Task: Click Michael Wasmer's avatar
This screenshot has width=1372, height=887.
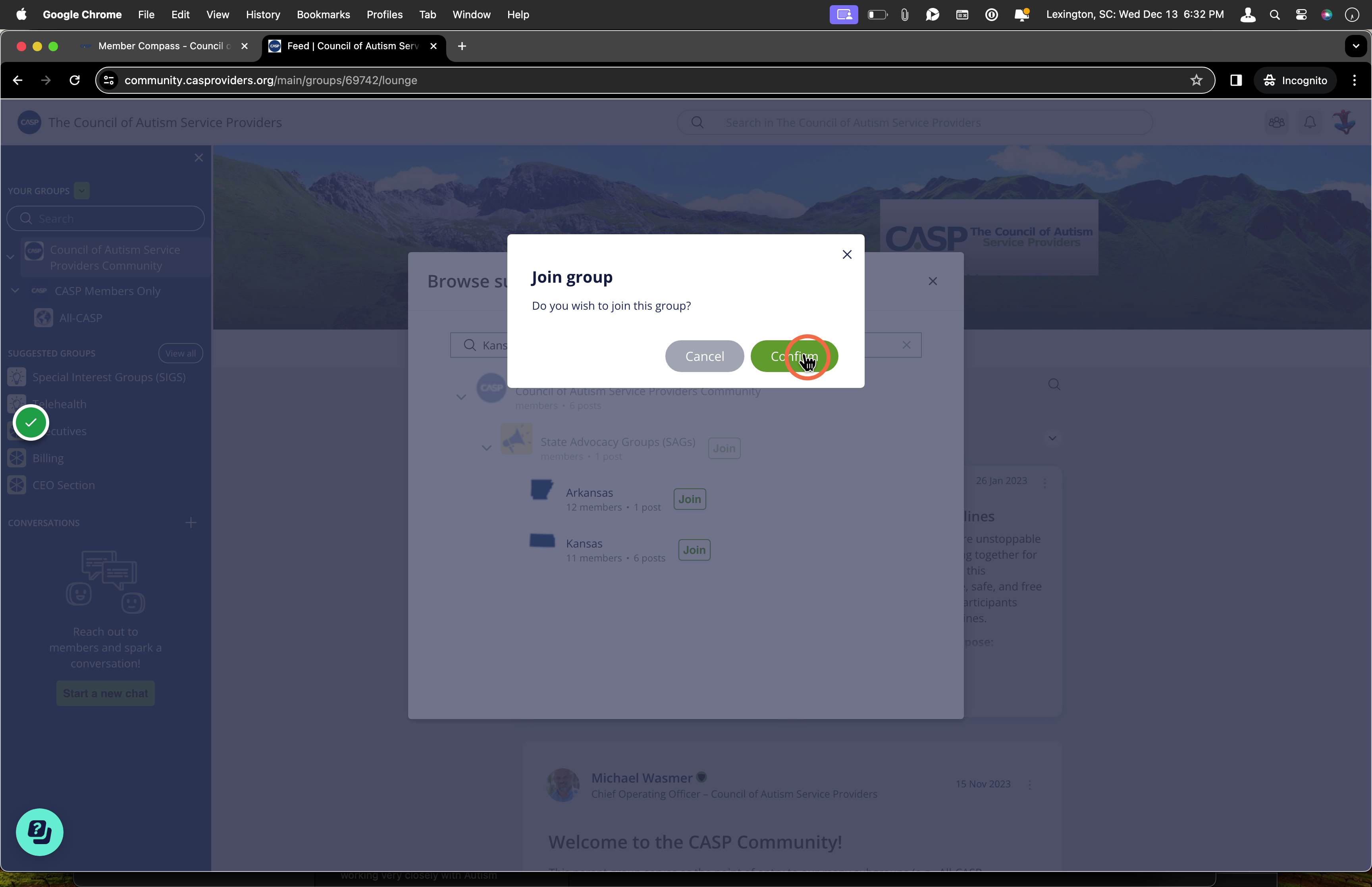Action: coord(563,785)
